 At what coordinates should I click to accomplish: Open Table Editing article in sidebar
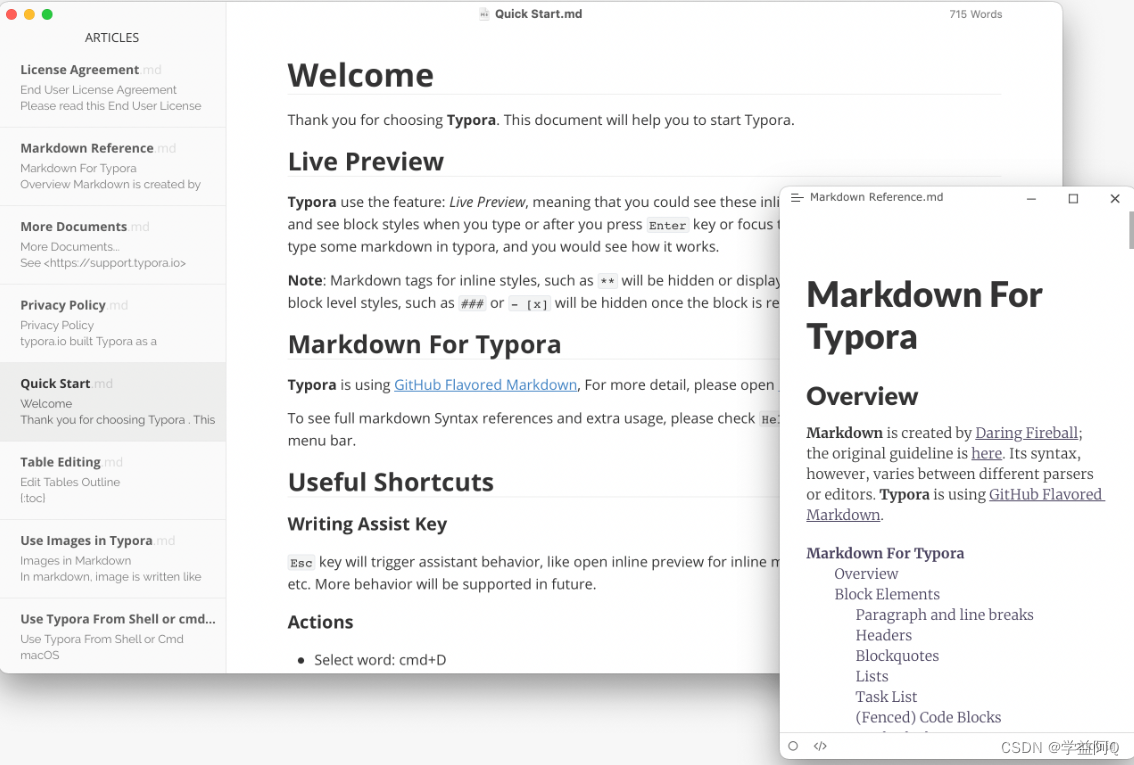113,480
